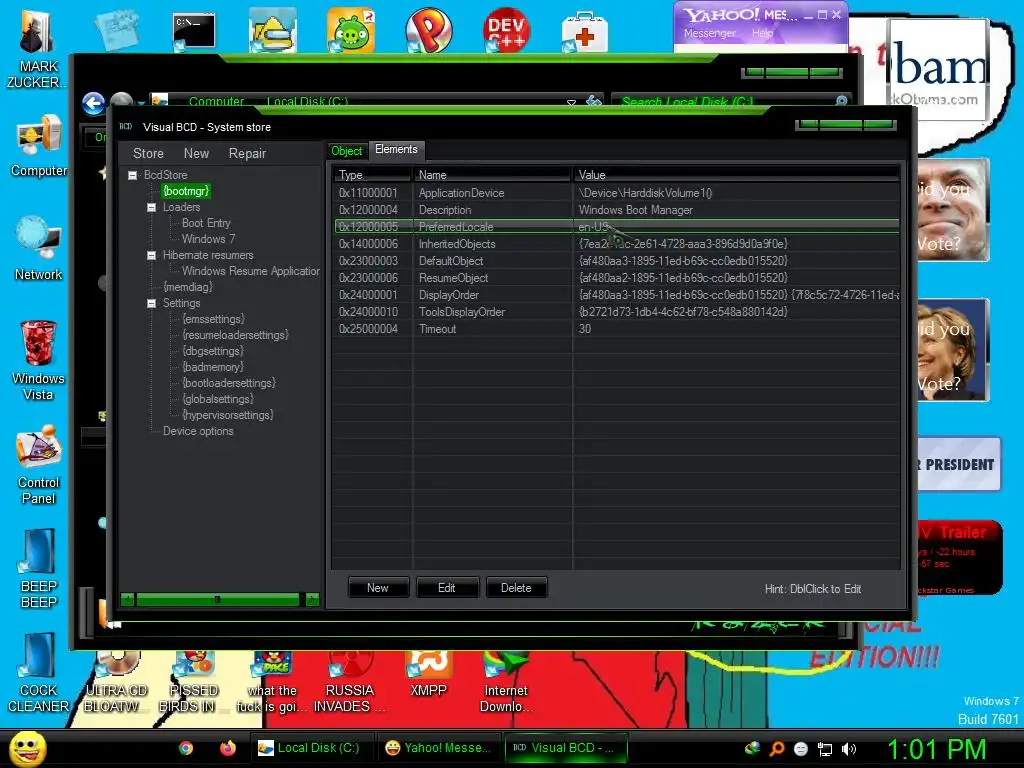Click the Type column header
This screenshot has width=1024, height=768.
tap(372, 175)
